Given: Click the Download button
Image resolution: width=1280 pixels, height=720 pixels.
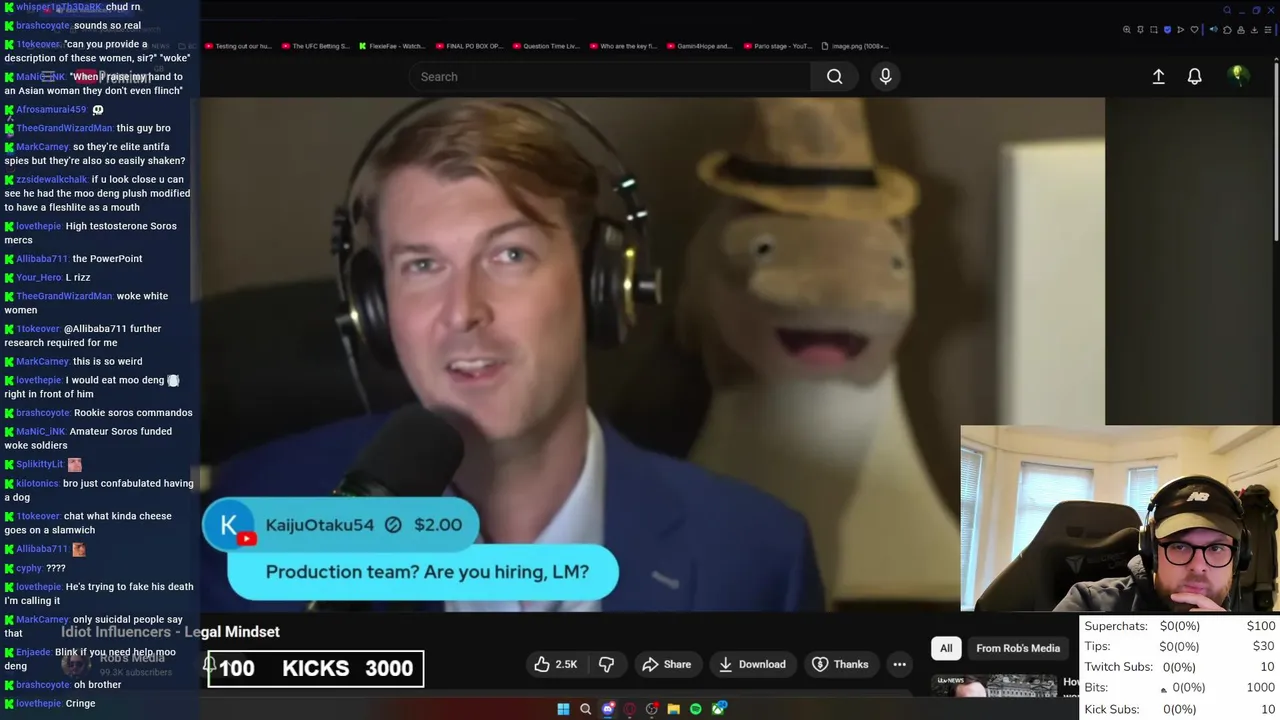Looking at the screenshot, I should [x=751, y=664].
